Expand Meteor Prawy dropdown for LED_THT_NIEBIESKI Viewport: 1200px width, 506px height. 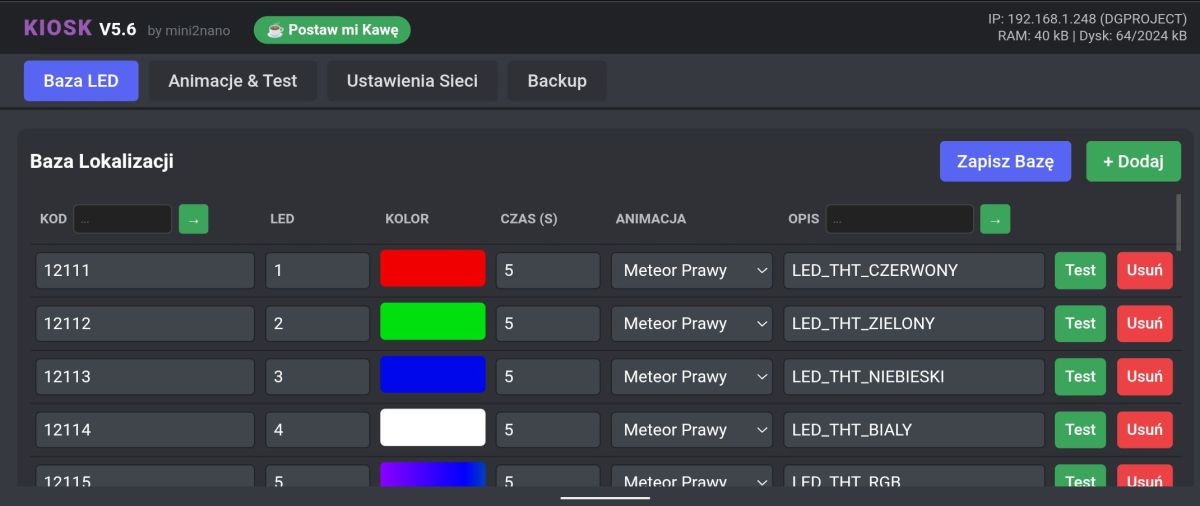tap(692, 377)
